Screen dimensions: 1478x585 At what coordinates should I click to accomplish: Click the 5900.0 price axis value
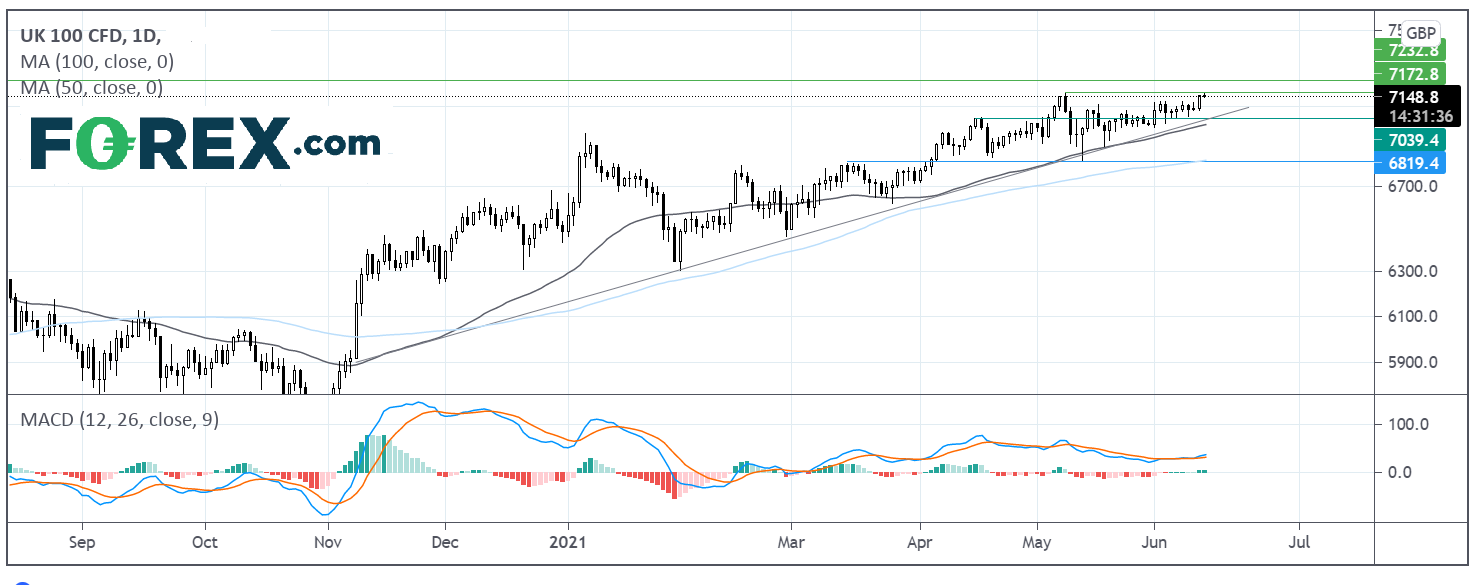tap(1411, 362)
